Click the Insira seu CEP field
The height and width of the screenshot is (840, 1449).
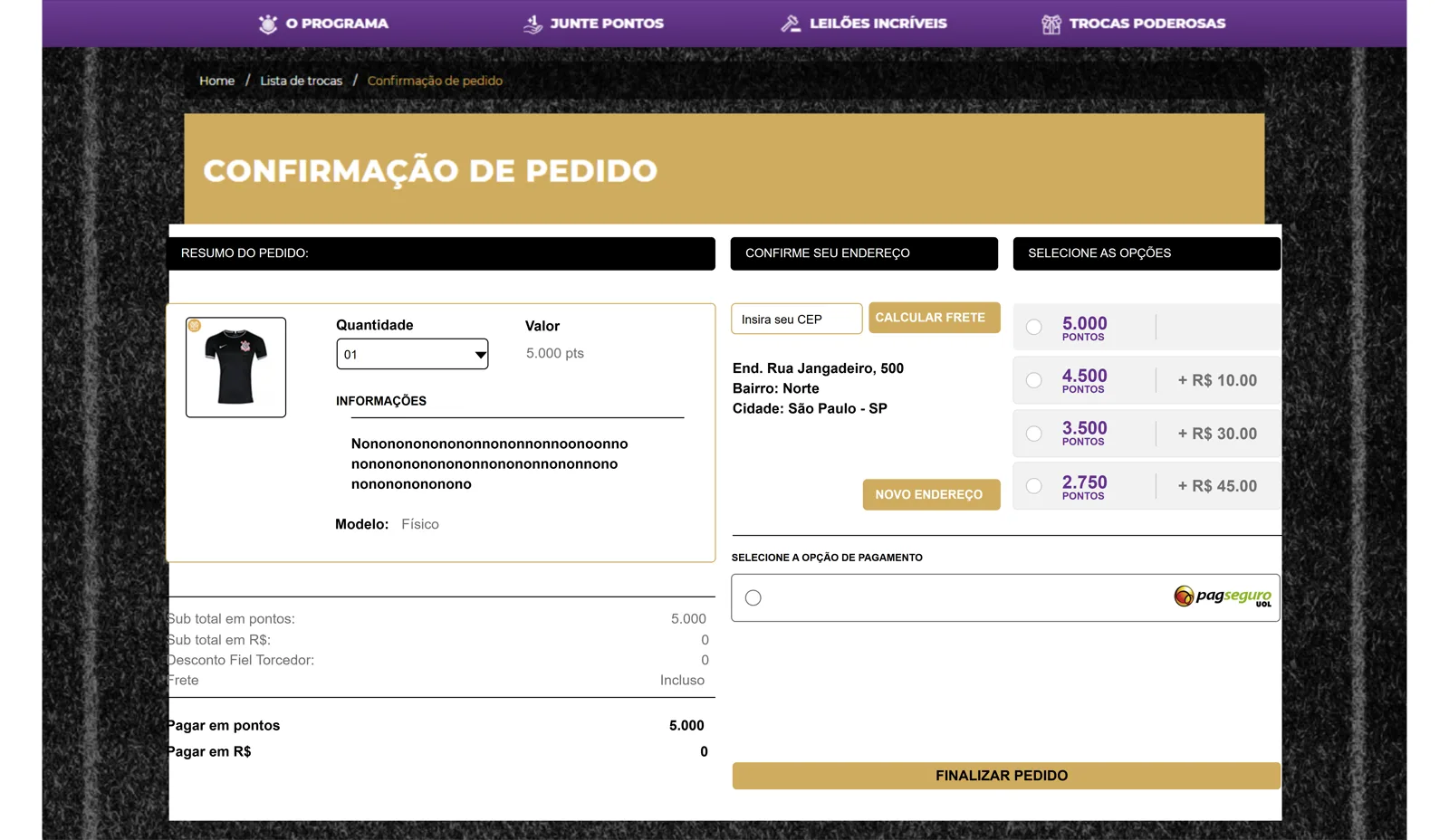click(x=796, y=319)
